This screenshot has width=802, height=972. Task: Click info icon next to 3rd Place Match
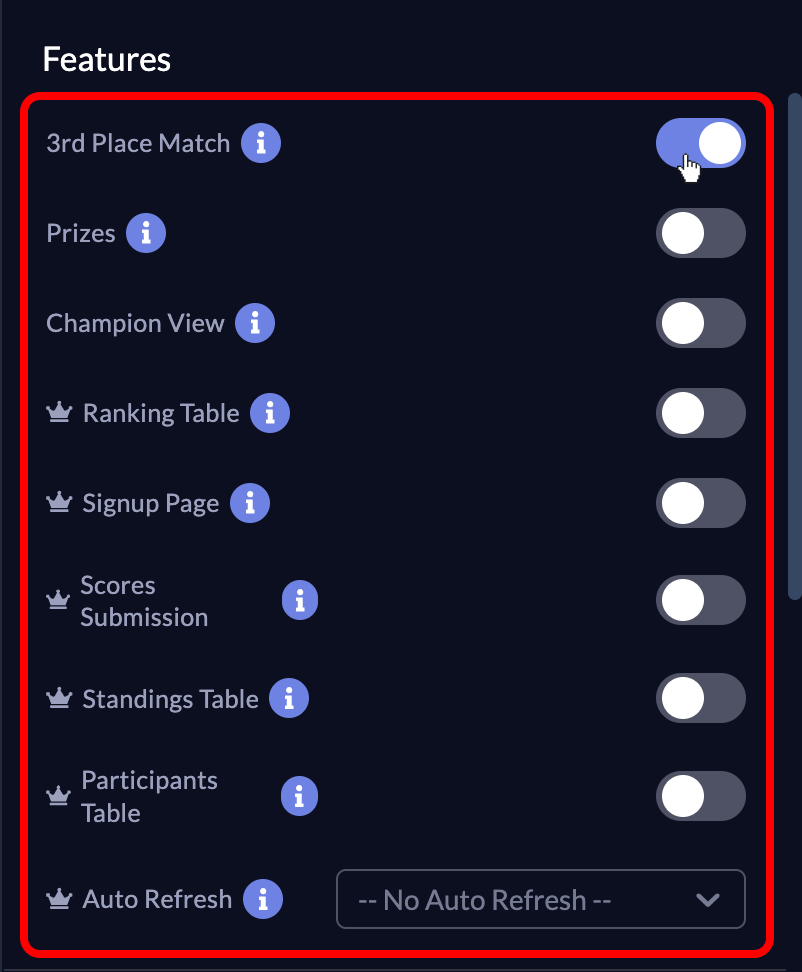point(261,143)
